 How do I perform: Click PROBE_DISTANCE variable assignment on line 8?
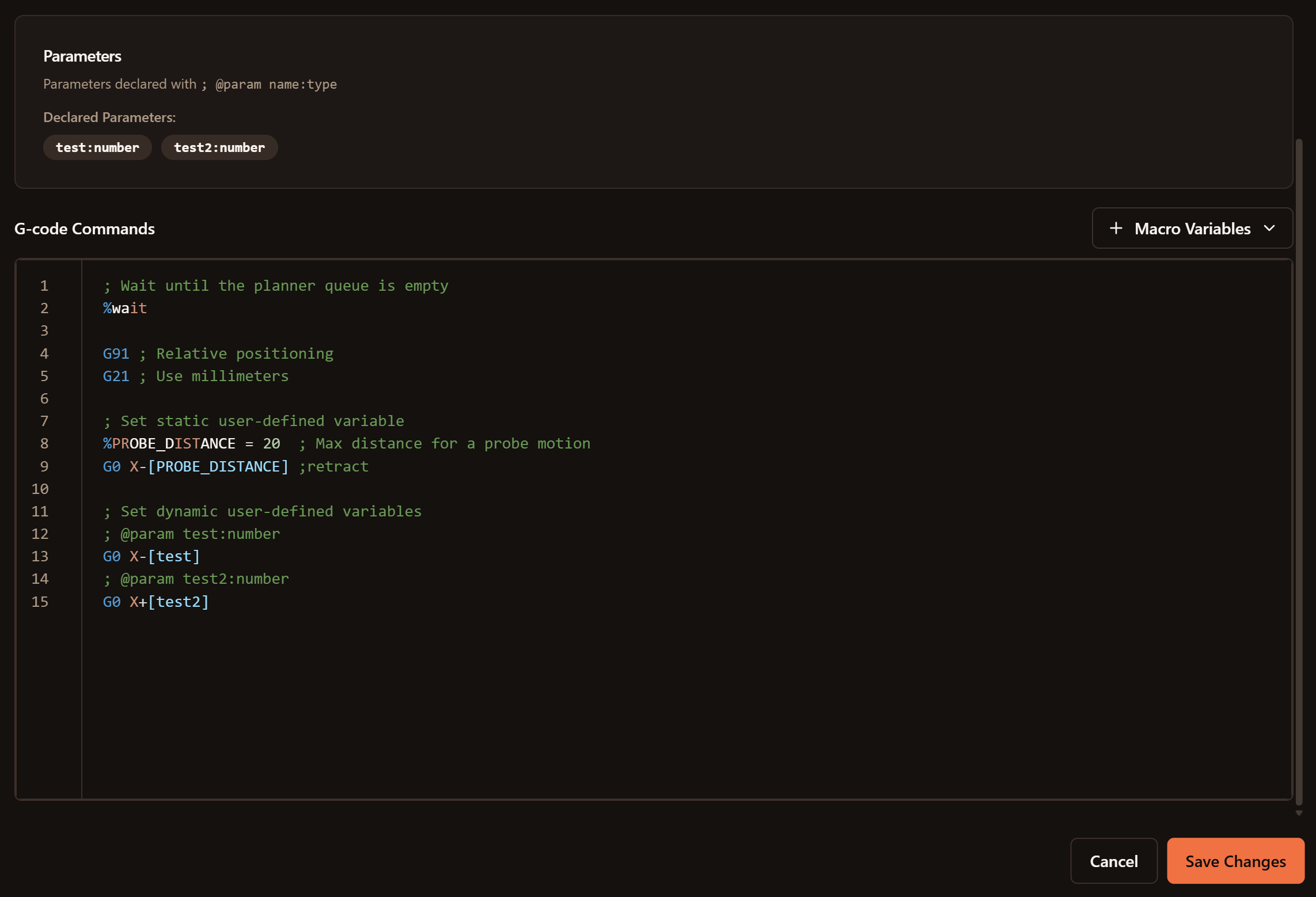[x=173, y=444]
